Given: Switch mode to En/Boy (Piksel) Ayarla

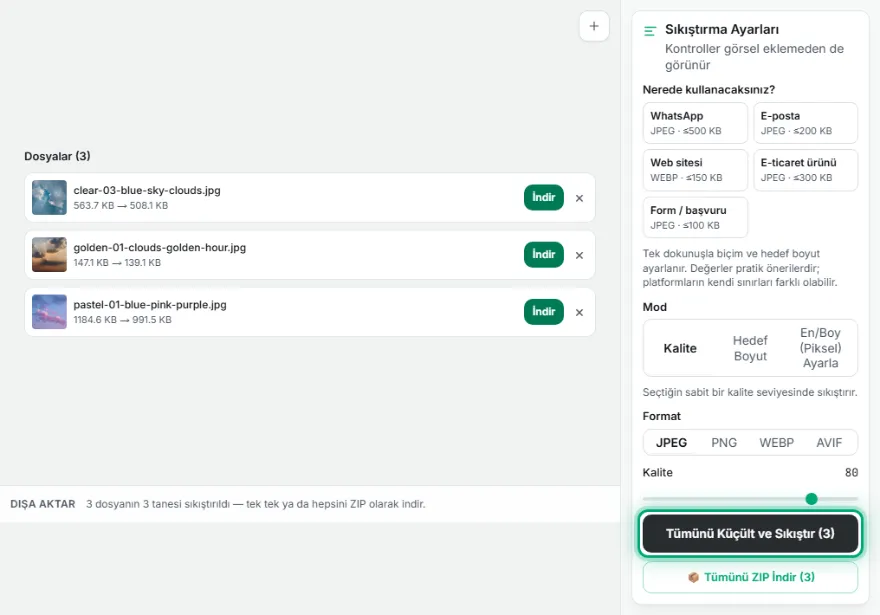Looking at the screenshot, I should pyautogui.click(x=820, y=348).
